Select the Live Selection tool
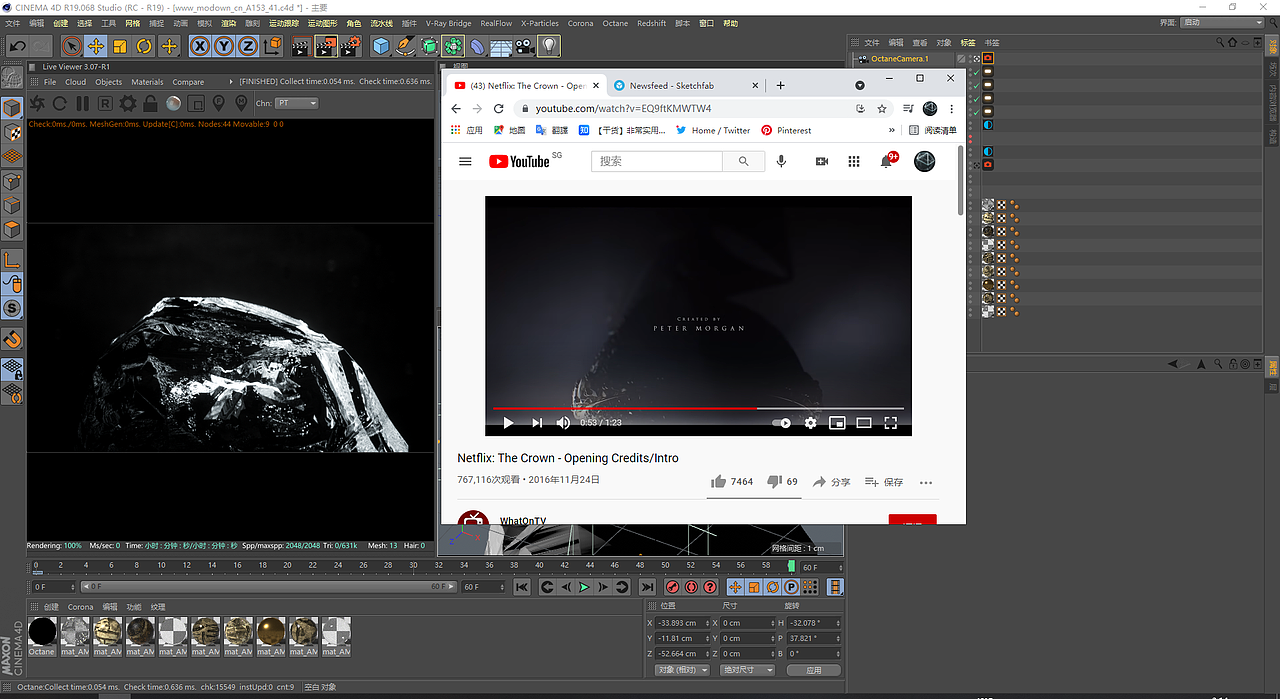 [x=71, y=46]
